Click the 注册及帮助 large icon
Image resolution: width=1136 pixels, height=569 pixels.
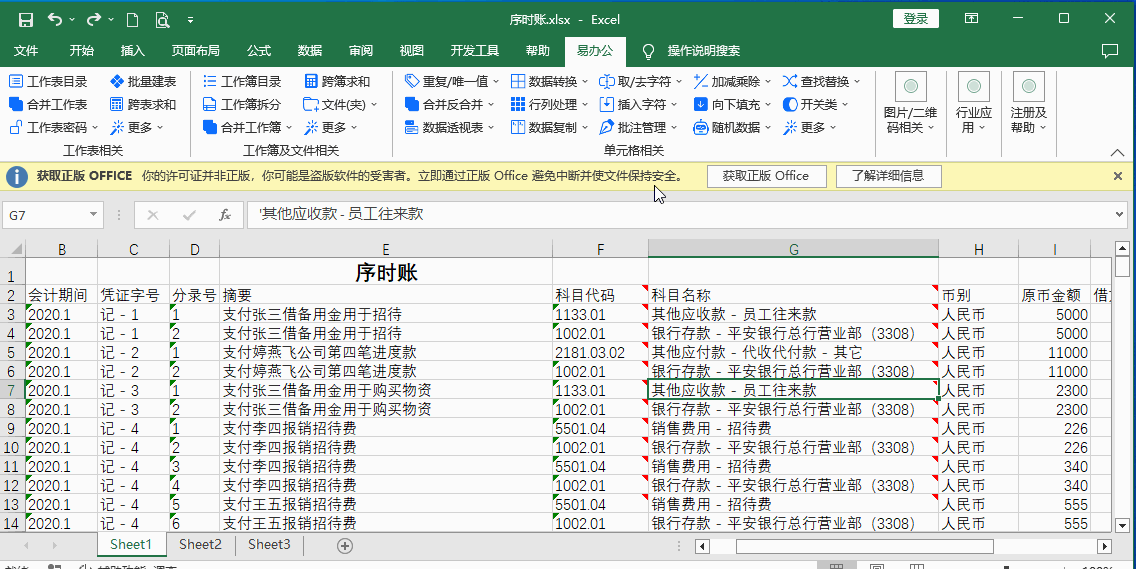click(1029, 86)
